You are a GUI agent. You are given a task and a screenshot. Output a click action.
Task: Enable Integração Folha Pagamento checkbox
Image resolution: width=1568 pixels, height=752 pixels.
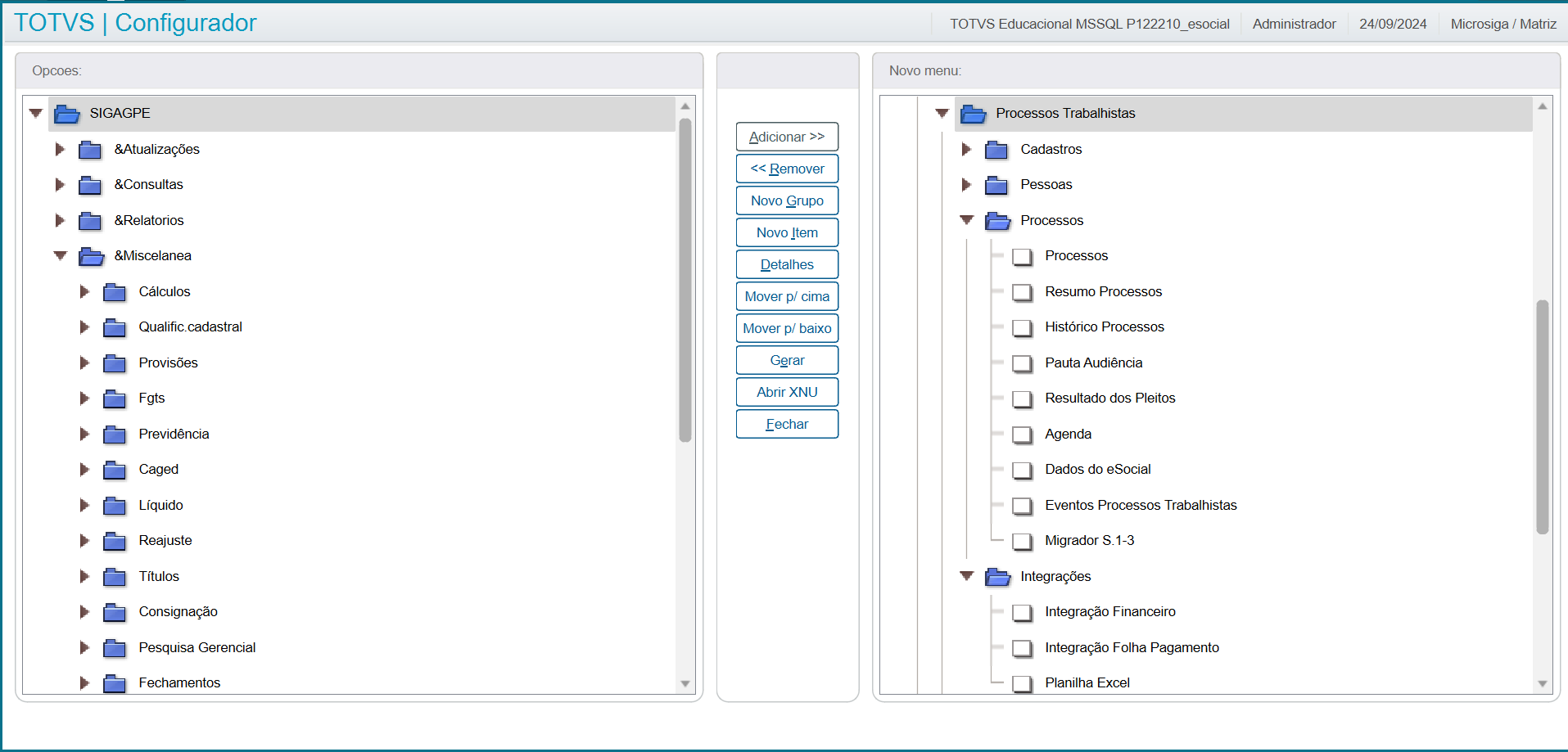click(x=1022, y=648)
